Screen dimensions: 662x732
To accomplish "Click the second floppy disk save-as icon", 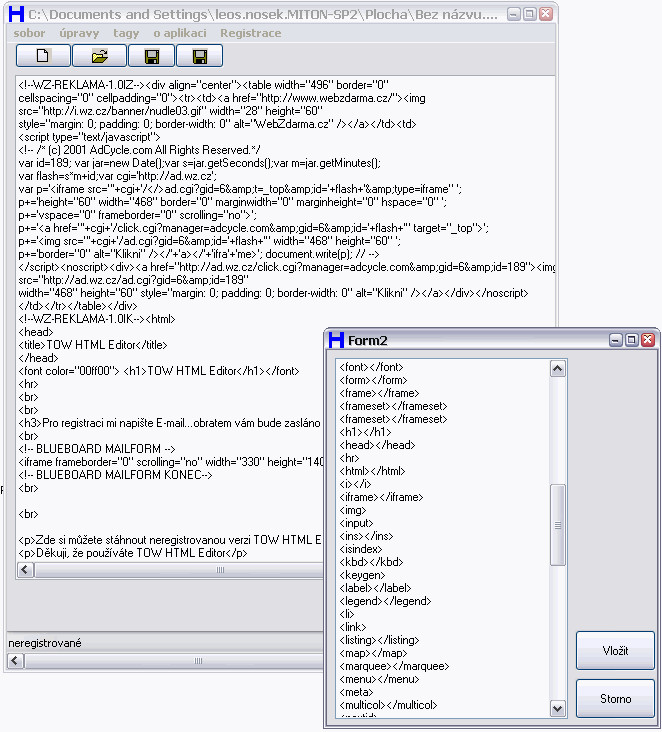I will point(200,56).
